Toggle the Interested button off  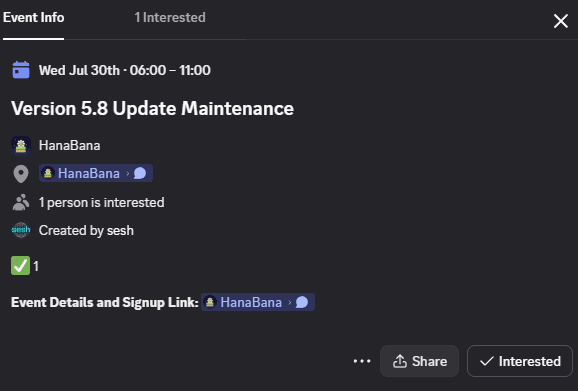[x=520, y=361]
